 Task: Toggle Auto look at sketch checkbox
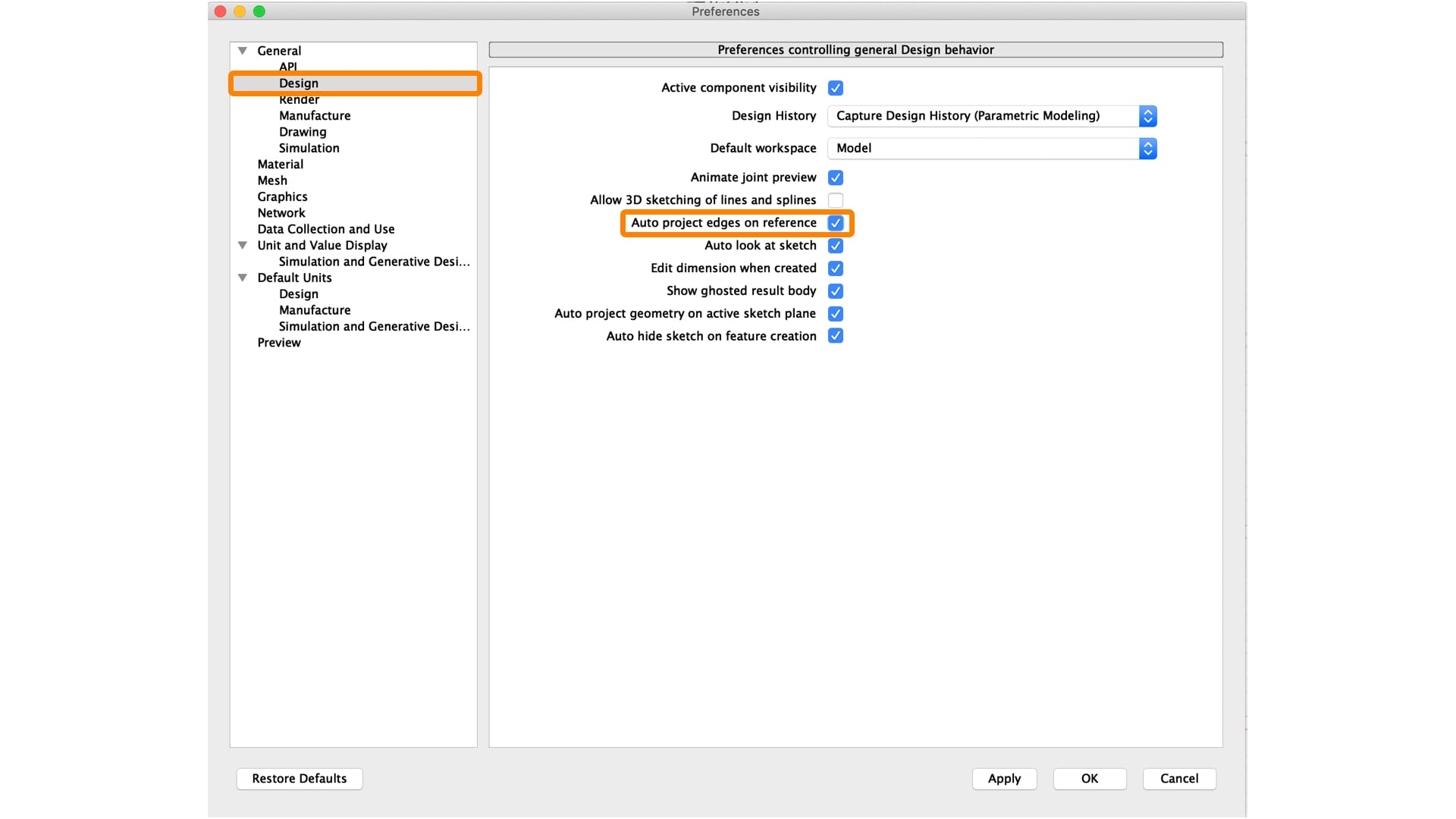(835, 246)
